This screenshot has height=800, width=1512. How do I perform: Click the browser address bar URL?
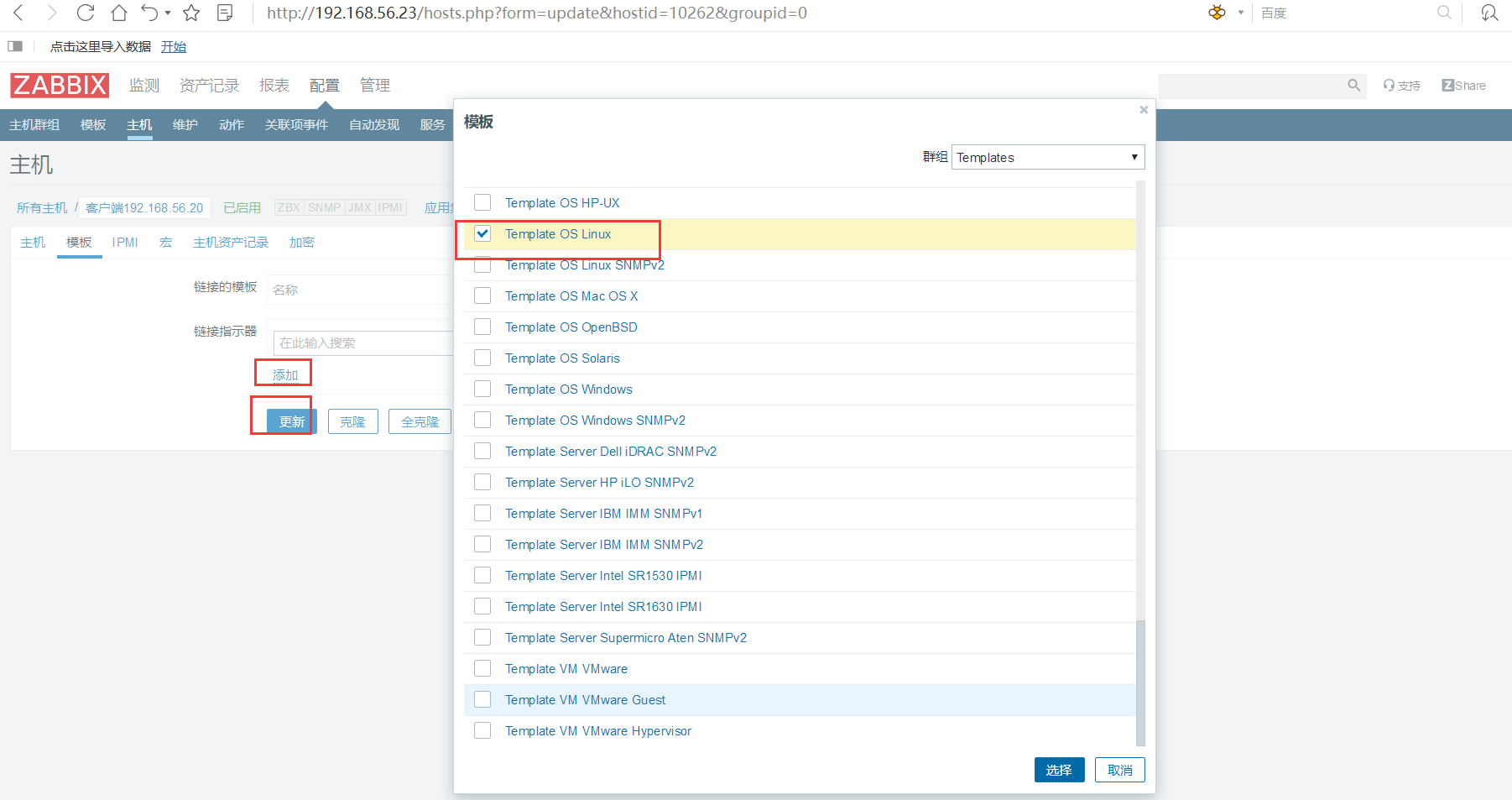537,13
